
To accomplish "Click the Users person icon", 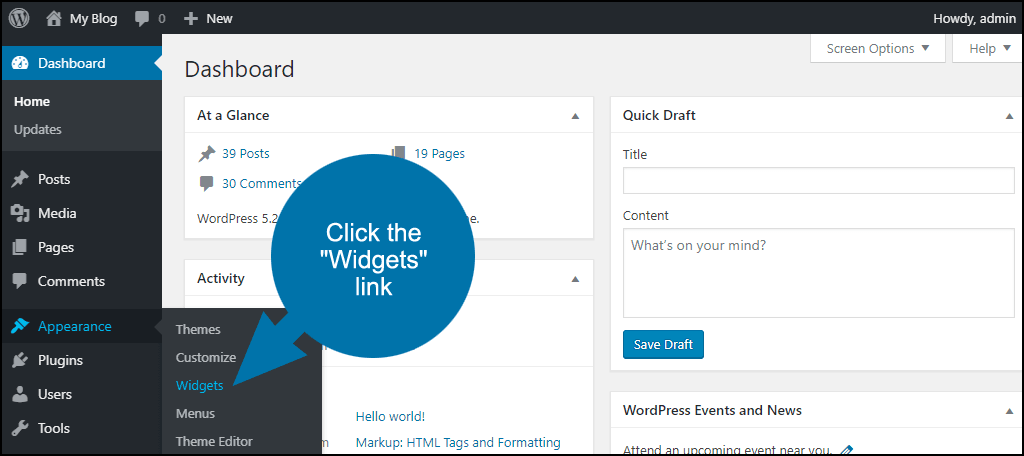I will pos(19,395).
